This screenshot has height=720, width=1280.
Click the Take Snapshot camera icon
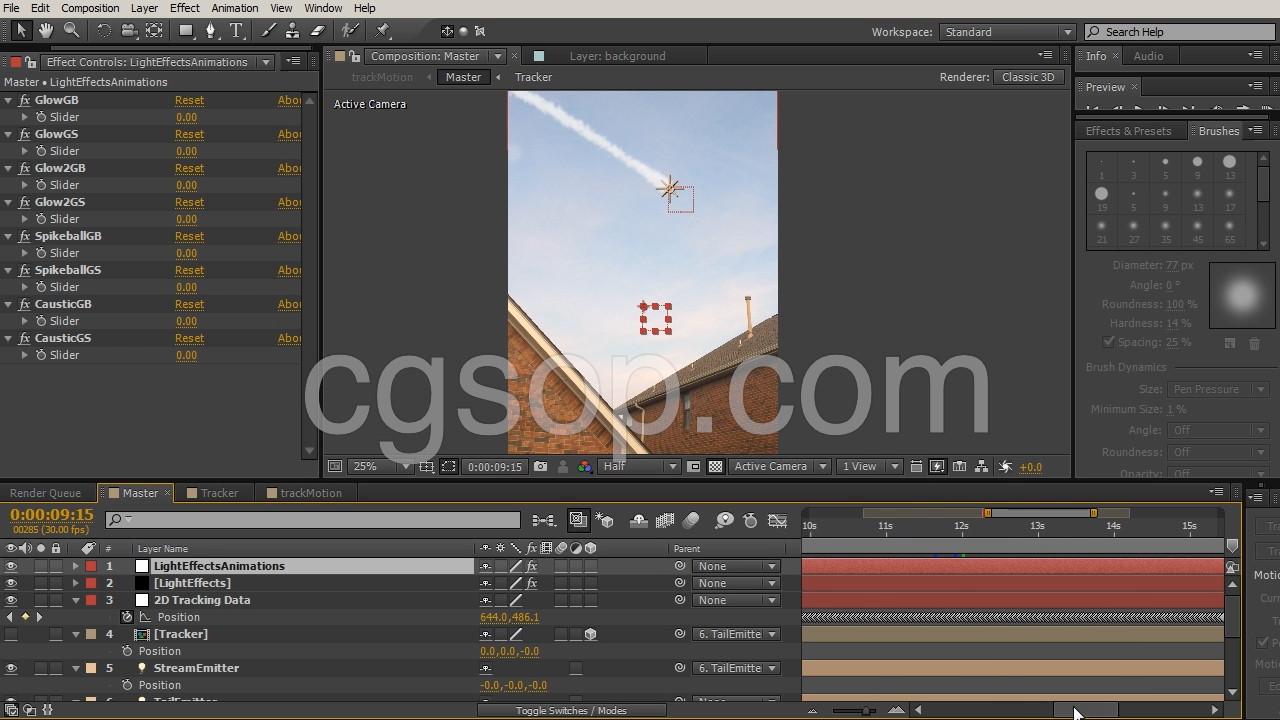(541, 466)
